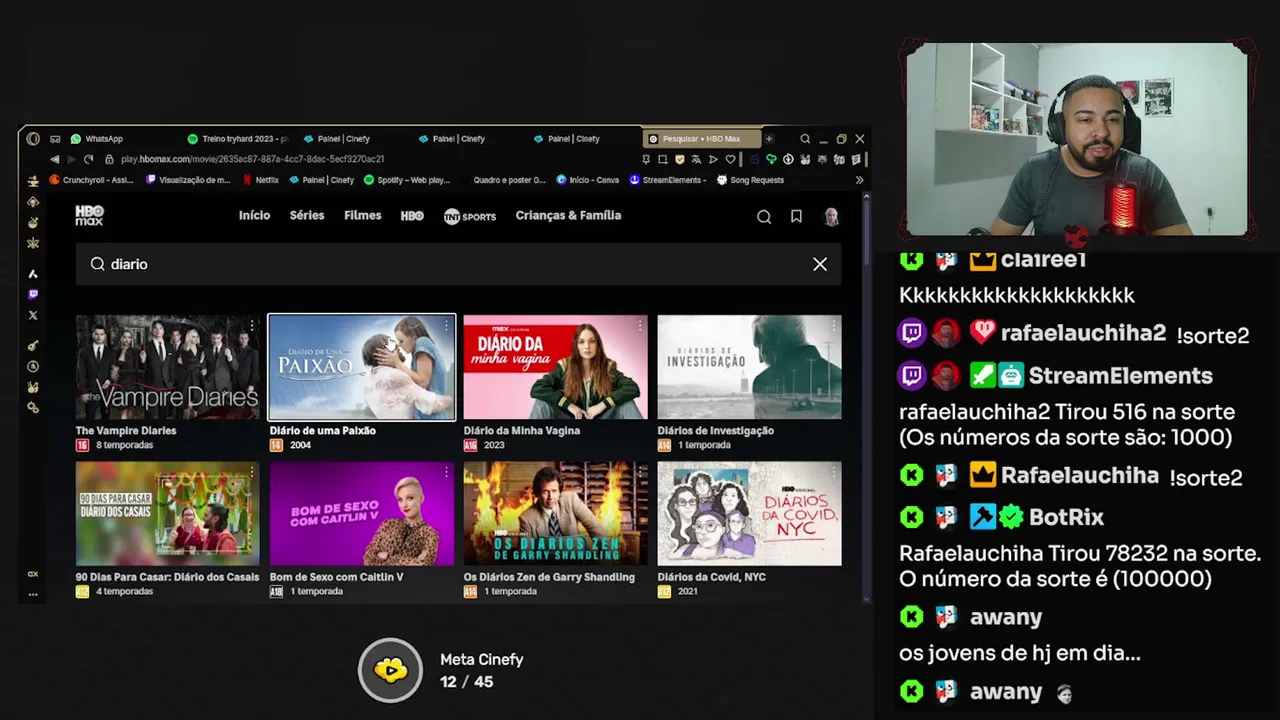Image resolution: width=1280 pixels, height=720 pixels.
Task: Open the Séries section
Action: pyautogui.click(x=307, y=215)
